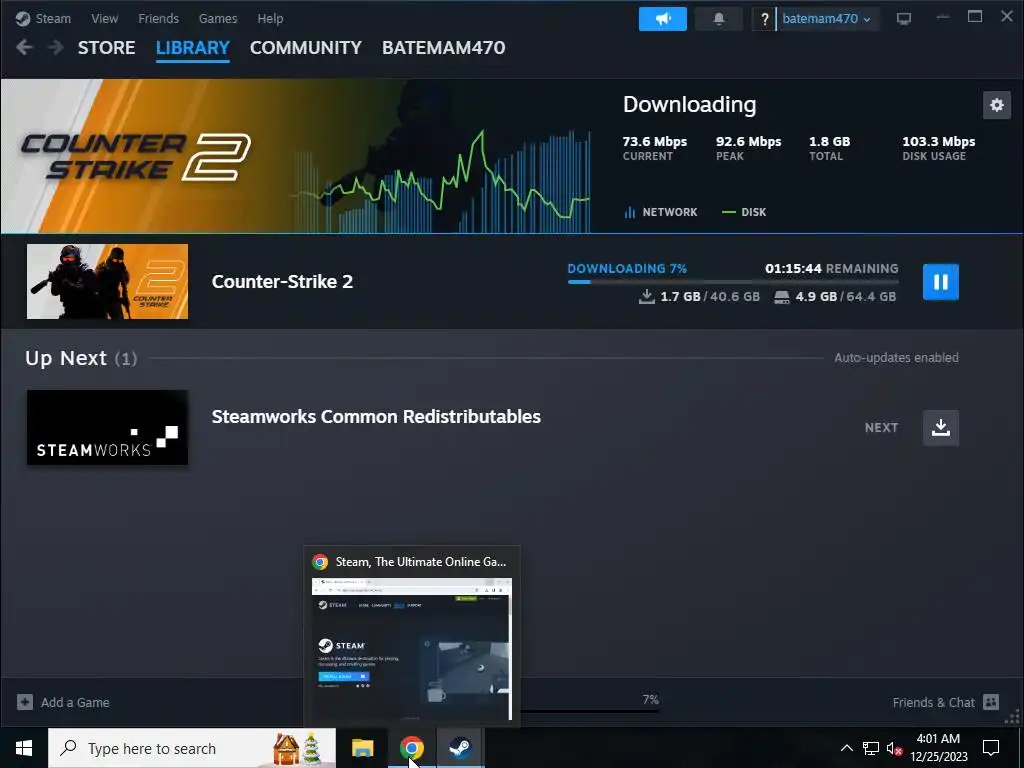Click the Counter-Strike 2 title
1024x768 pixels.
coord(282,281)
